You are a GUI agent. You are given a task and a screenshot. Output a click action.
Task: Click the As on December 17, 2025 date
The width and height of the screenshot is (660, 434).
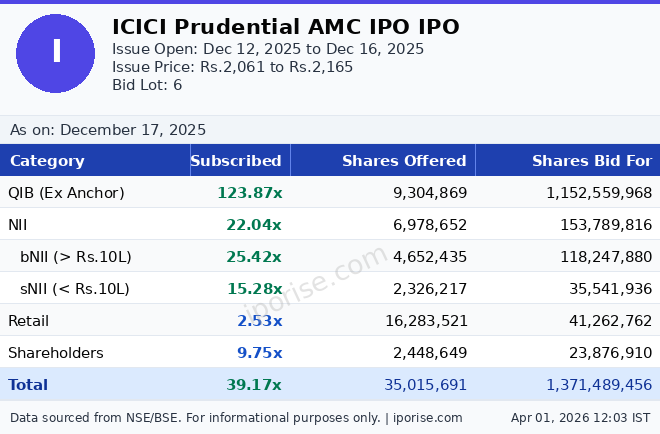click(x=108, y=130)
